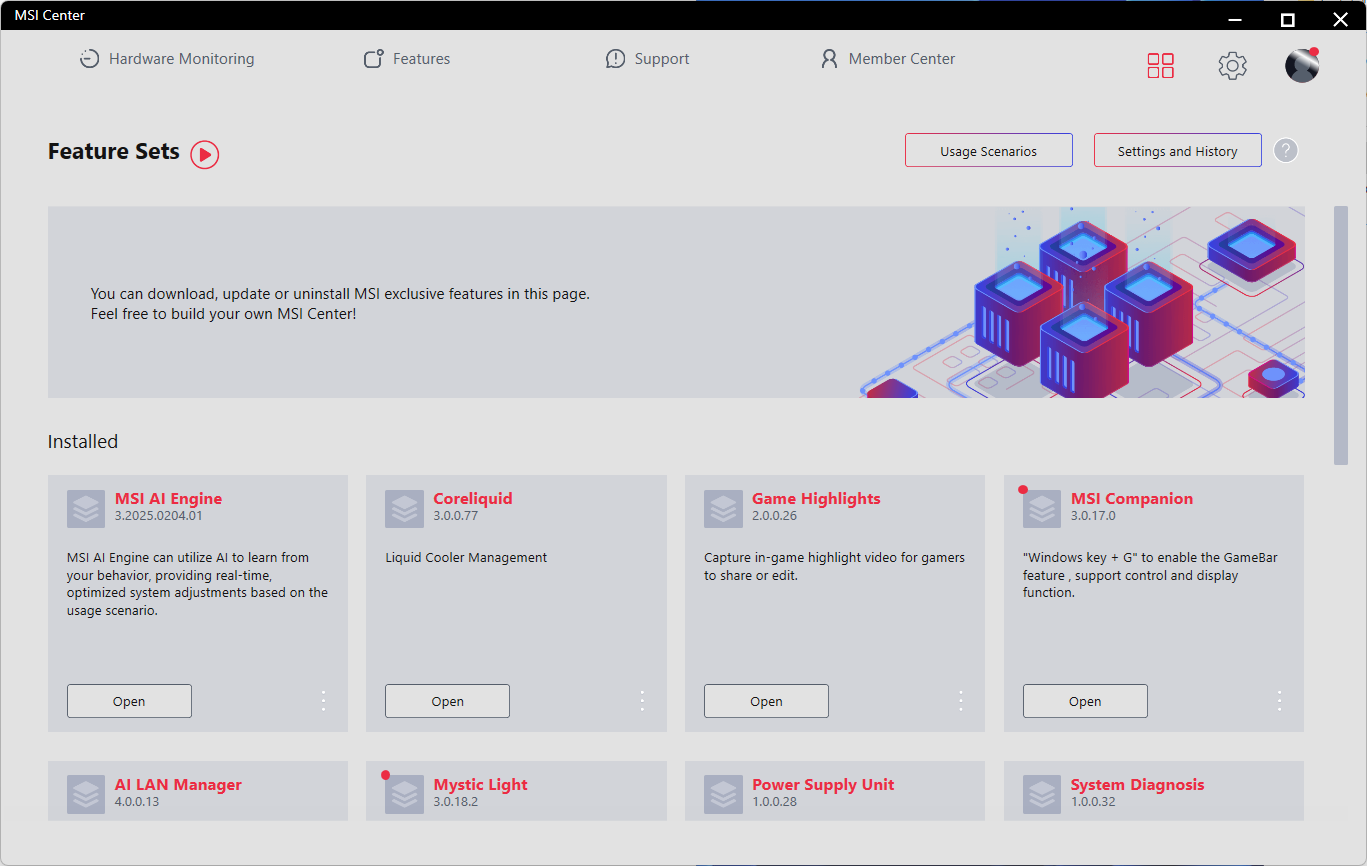Expand the Game Highlights three-dot menu
This screenshot has height=866, width=1367.
coord(961,701)
